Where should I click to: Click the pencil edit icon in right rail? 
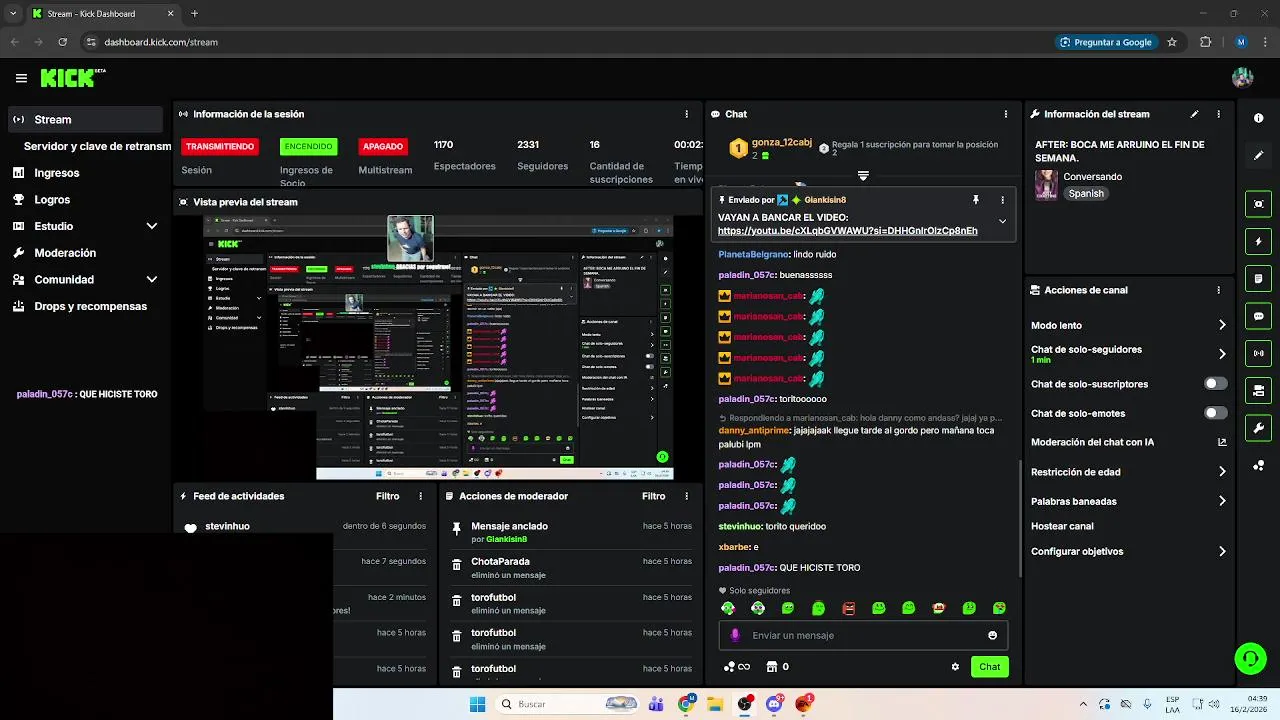[1258, 156]
